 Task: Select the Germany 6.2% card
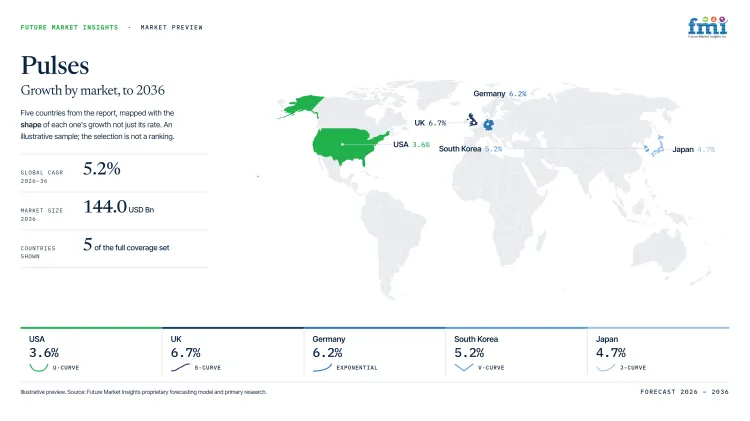(x=375, y=353)
